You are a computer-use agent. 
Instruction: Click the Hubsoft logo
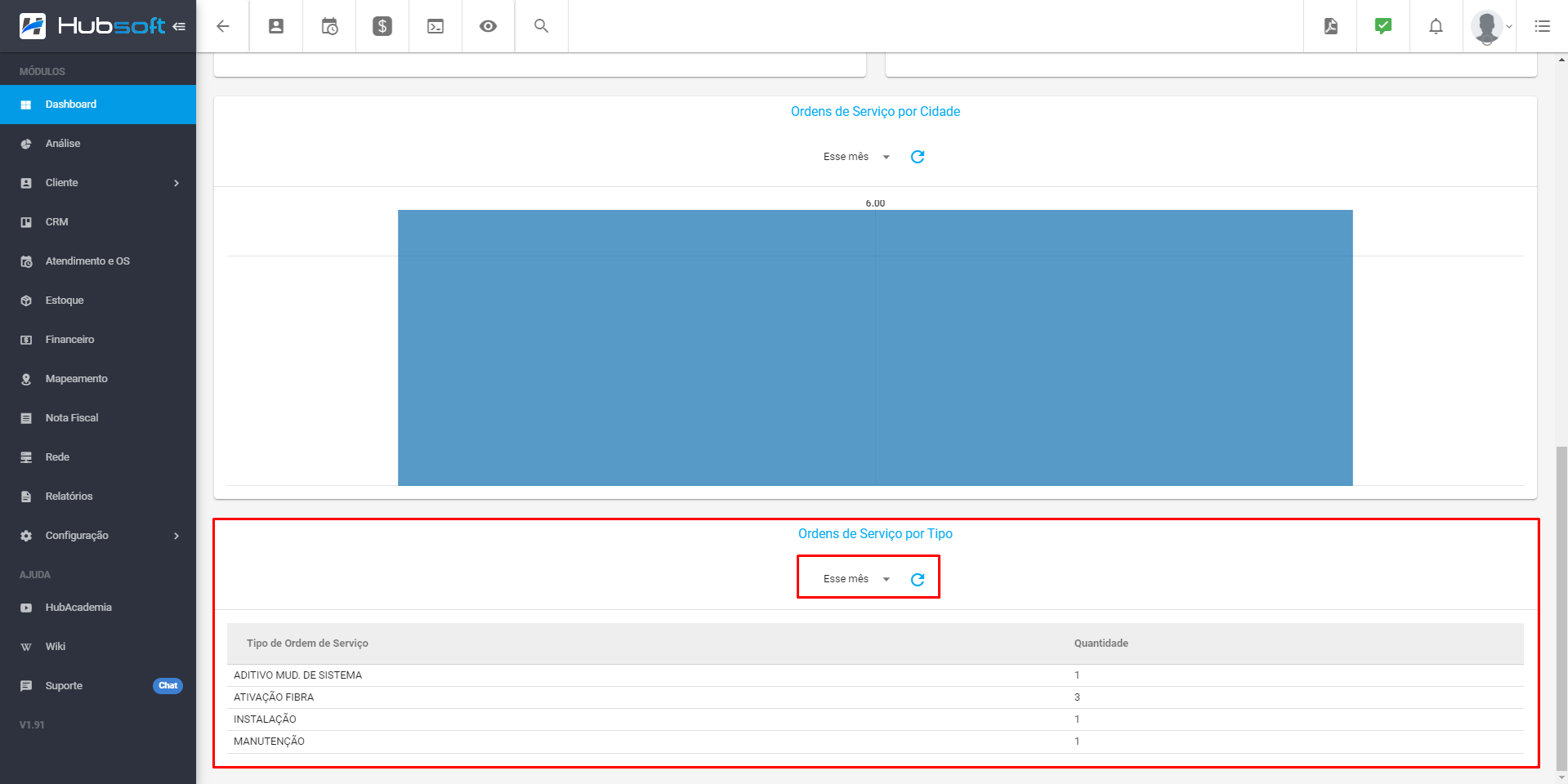pyautogui.click(x=92, y=26)
